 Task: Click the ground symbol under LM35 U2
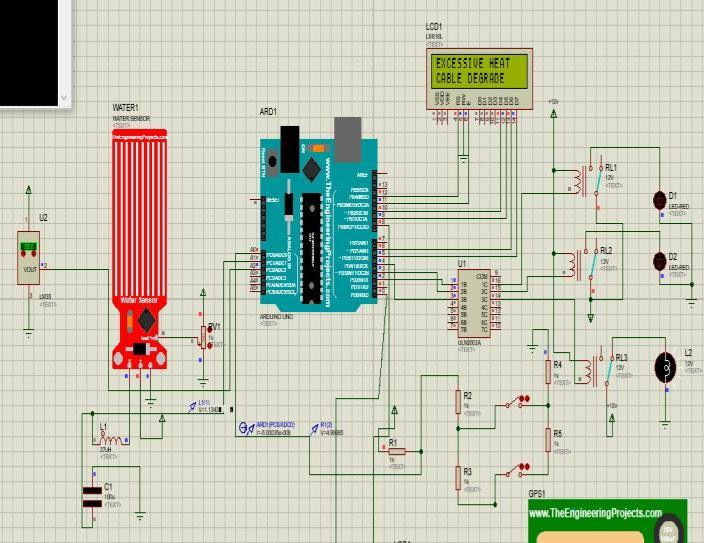click(x=28, y=334)
